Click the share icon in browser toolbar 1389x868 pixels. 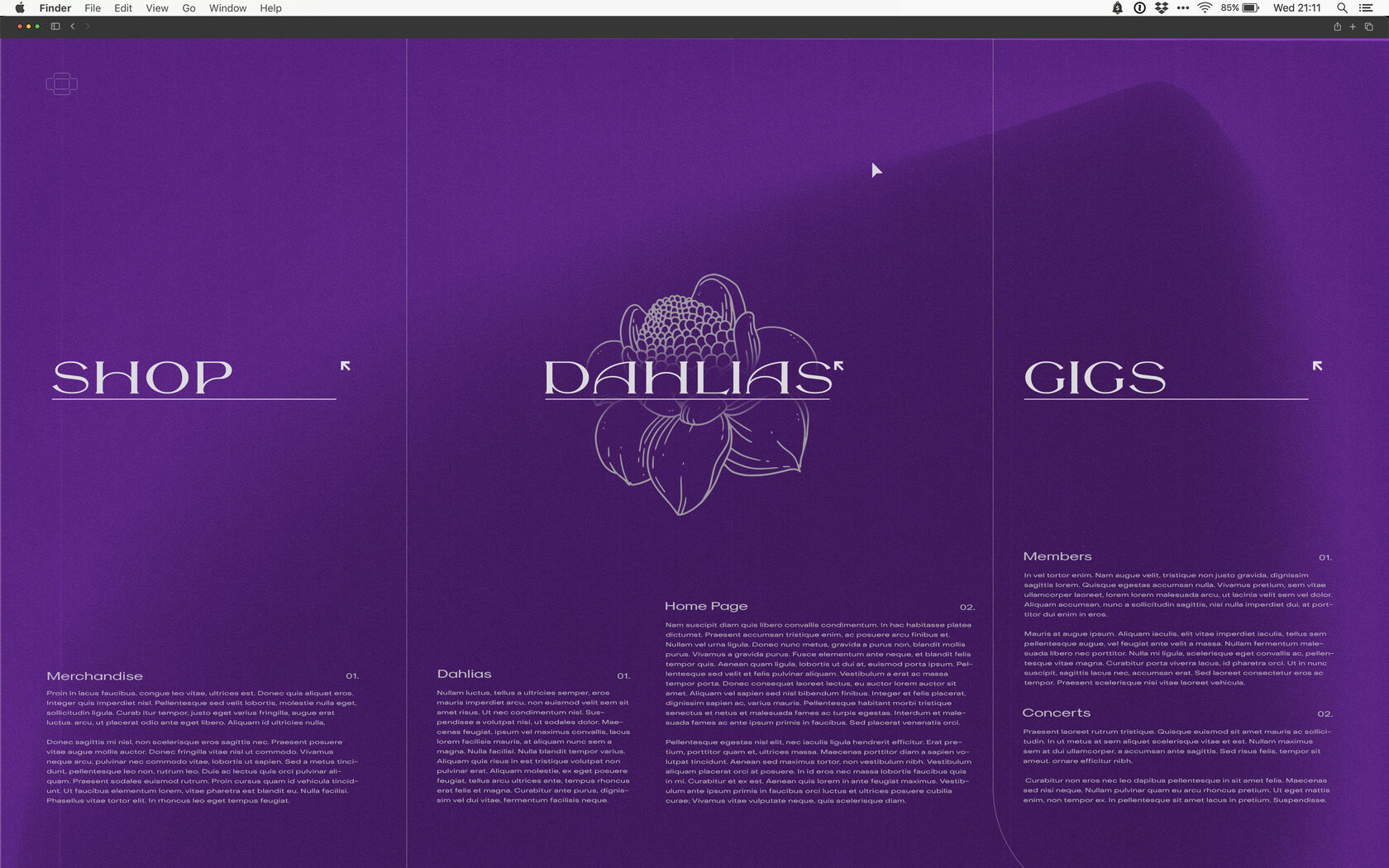tap(1337, 26)
